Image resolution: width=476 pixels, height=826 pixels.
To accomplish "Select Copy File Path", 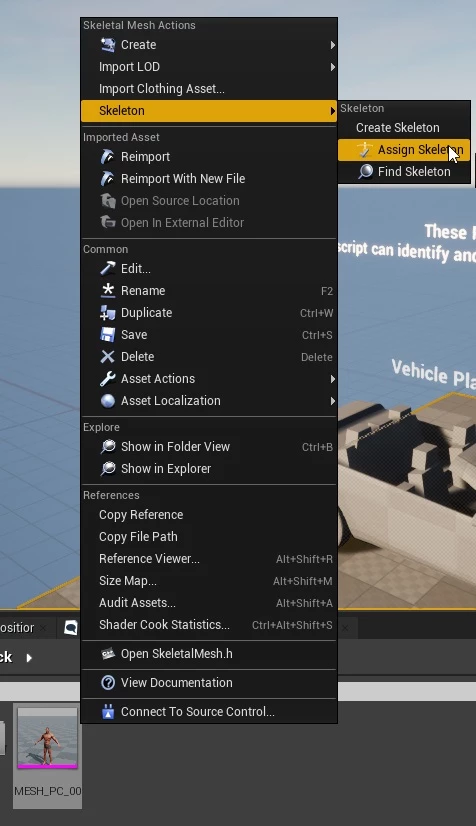I will pos(209,537).
